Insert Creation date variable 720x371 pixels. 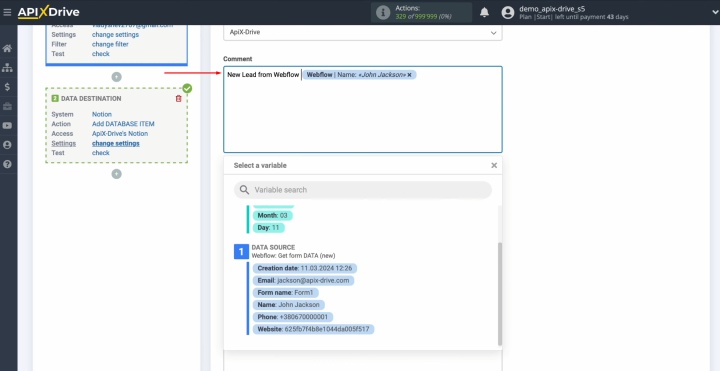(x=304, y=268)
